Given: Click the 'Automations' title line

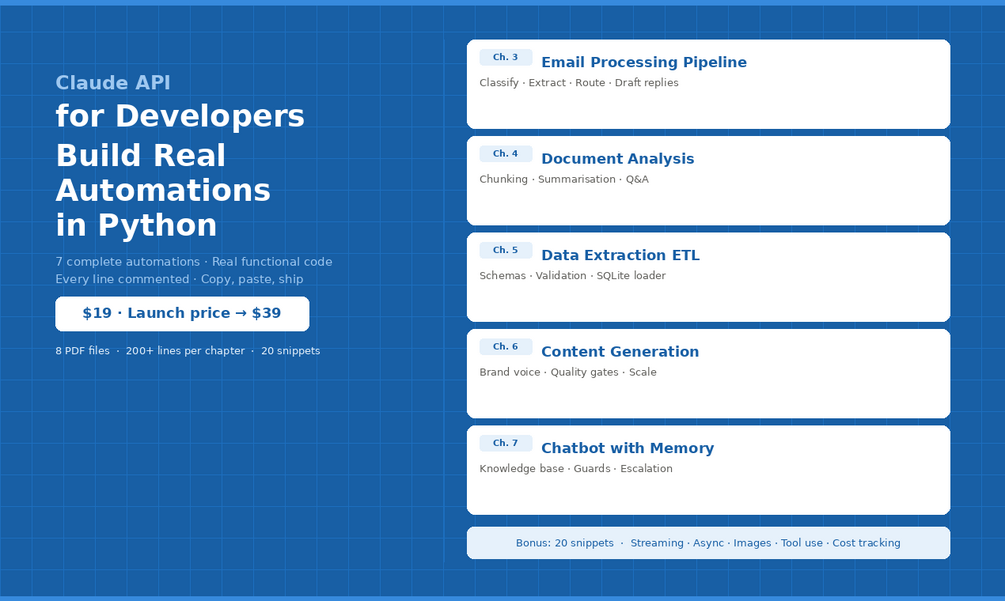Looking at the screenshot, I should click(x=163, y=190).
